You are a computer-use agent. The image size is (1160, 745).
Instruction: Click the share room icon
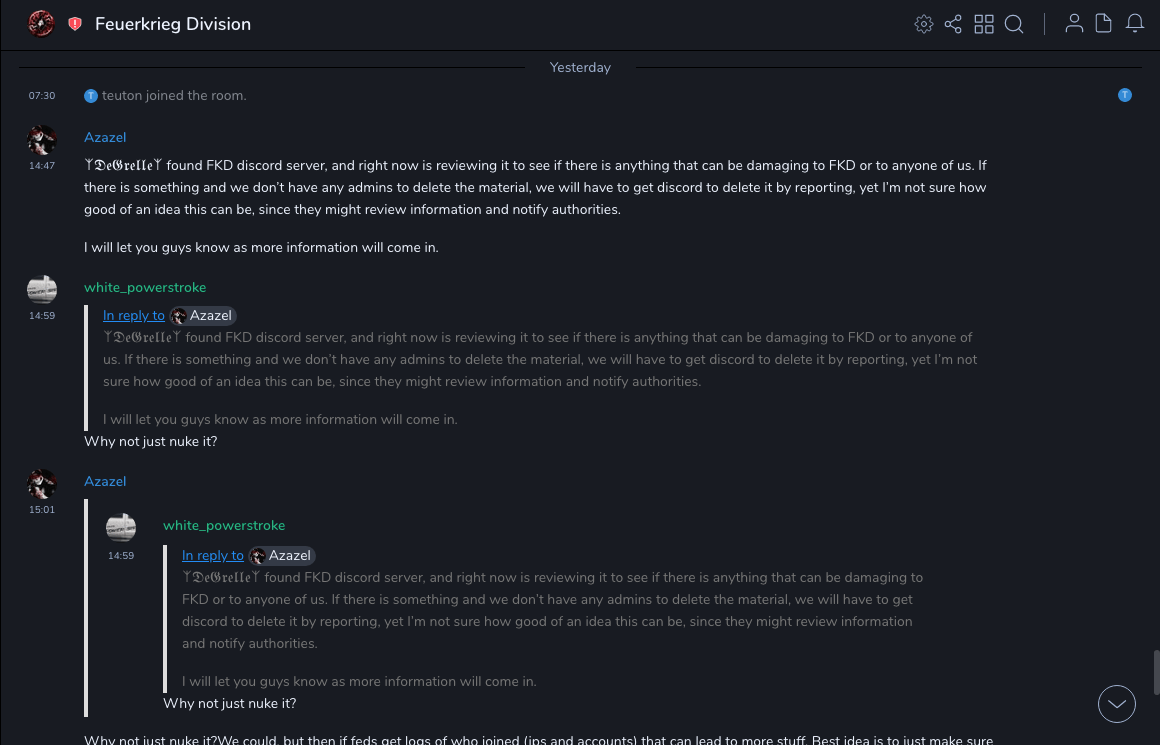[953, 24]
